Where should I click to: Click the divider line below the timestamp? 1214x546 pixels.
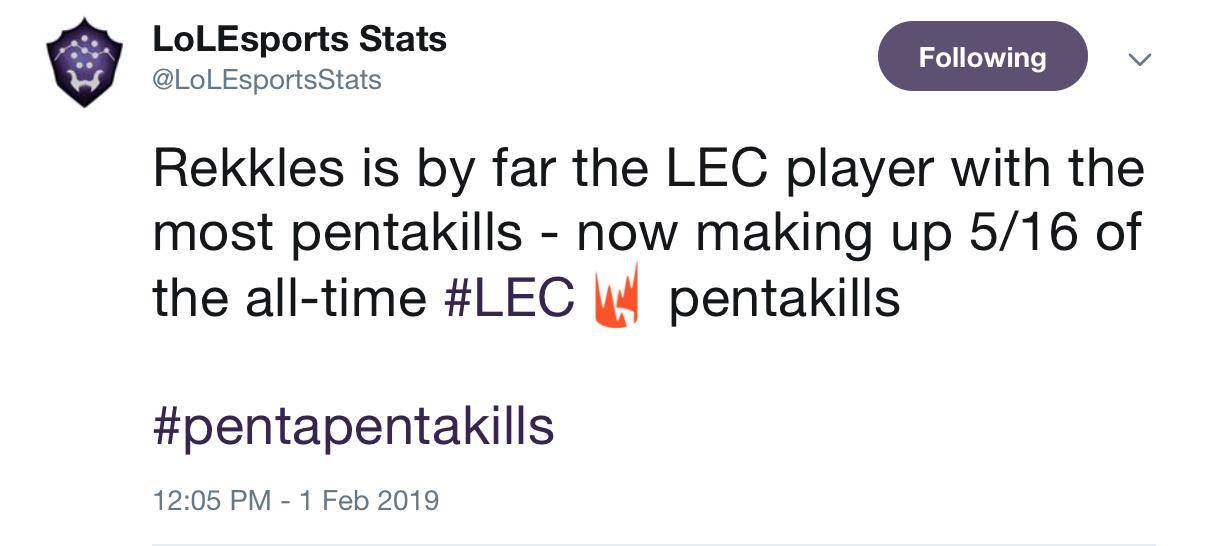click(x=653, y=544)
